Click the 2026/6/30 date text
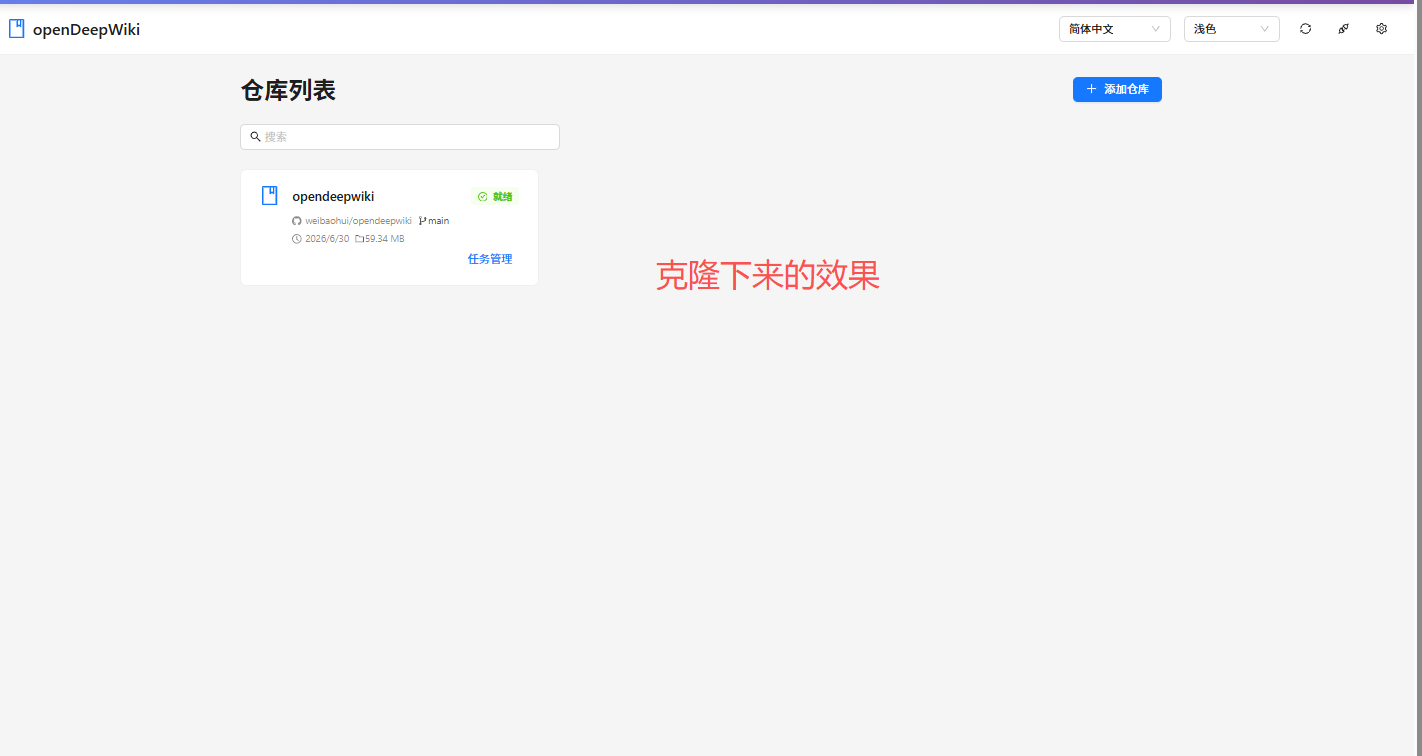 tap(327, 239)
